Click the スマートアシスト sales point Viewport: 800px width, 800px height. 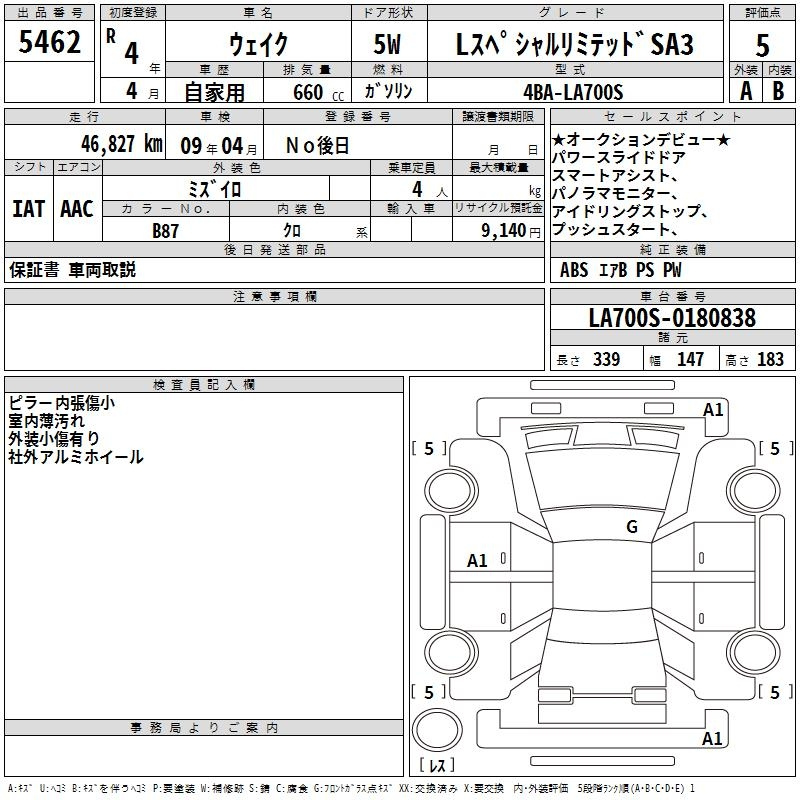pos(615,176)
